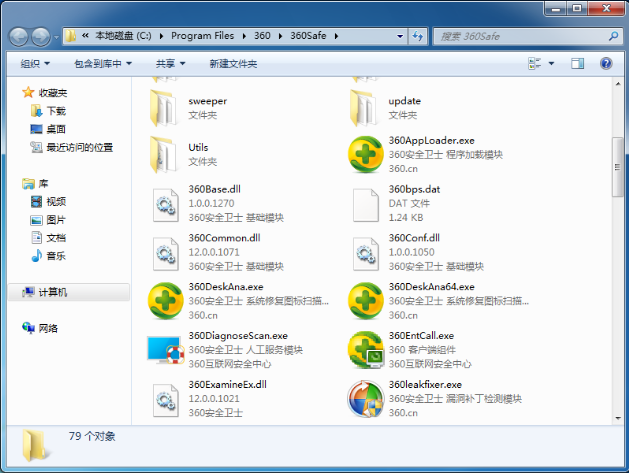Open the help button in toolbar
Image resolution: width=629 pixels, height=473 pixels.
(606, 63)
